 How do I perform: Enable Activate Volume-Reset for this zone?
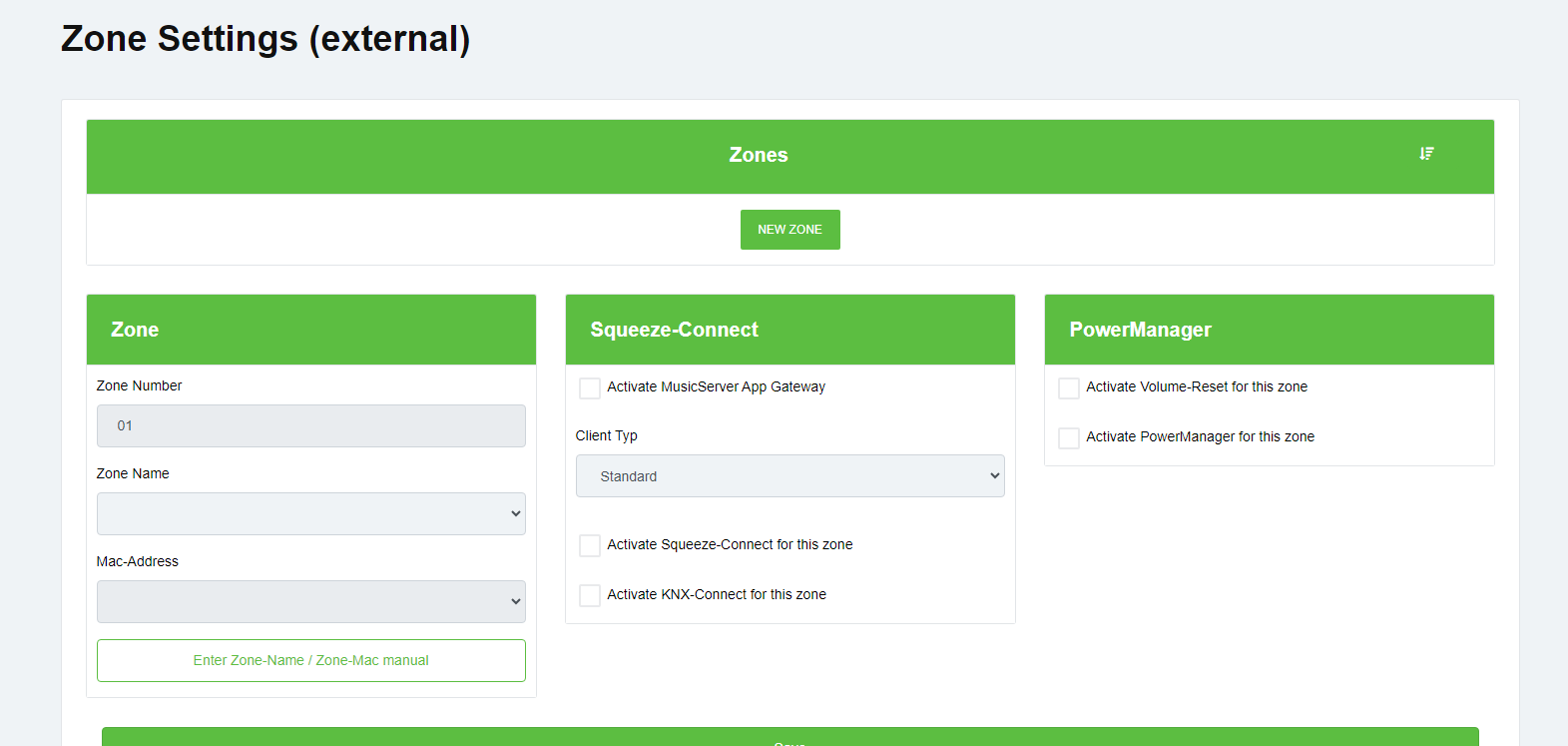pos(1069,388)
